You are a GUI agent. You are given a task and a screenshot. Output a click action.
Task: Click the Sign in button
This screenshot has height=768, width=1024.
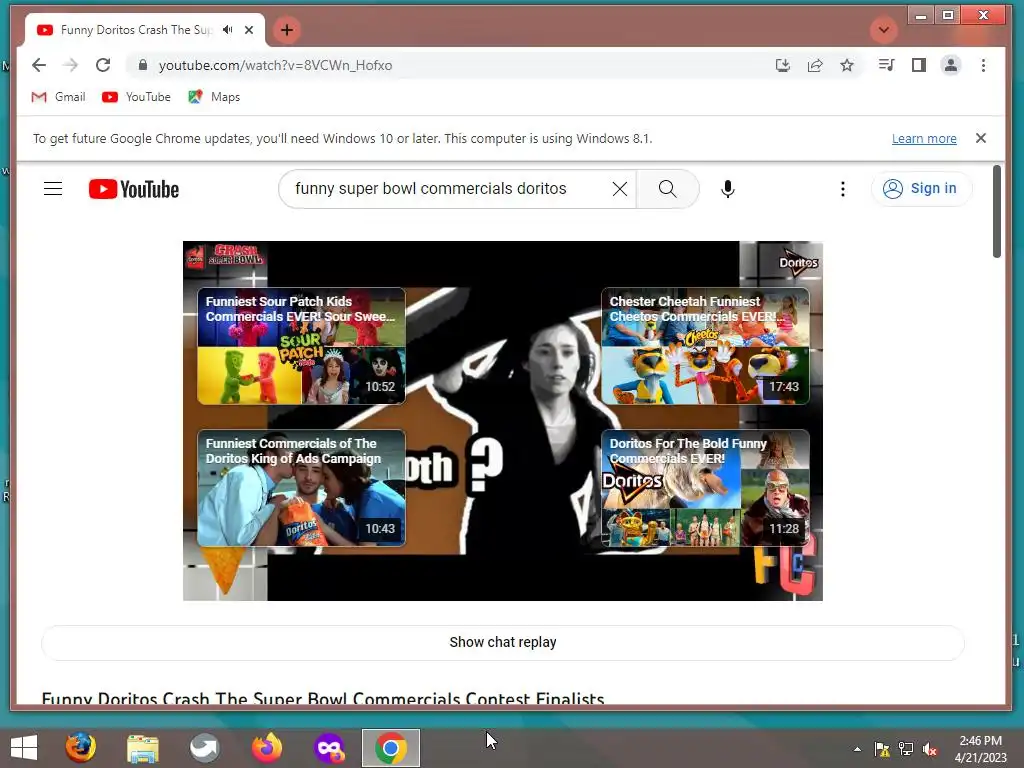tap(921, 189)
